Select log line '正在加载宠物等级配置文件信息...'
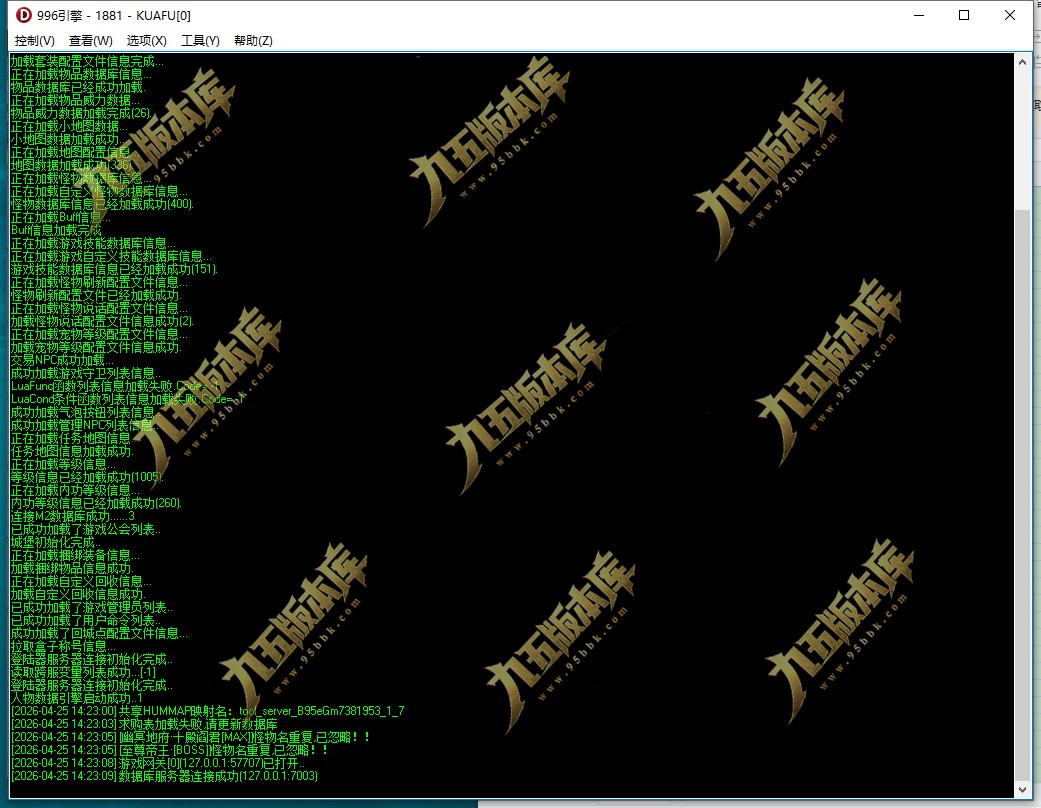The height and width of the screenshot is (808, 1041). click(x=99, y=334)
